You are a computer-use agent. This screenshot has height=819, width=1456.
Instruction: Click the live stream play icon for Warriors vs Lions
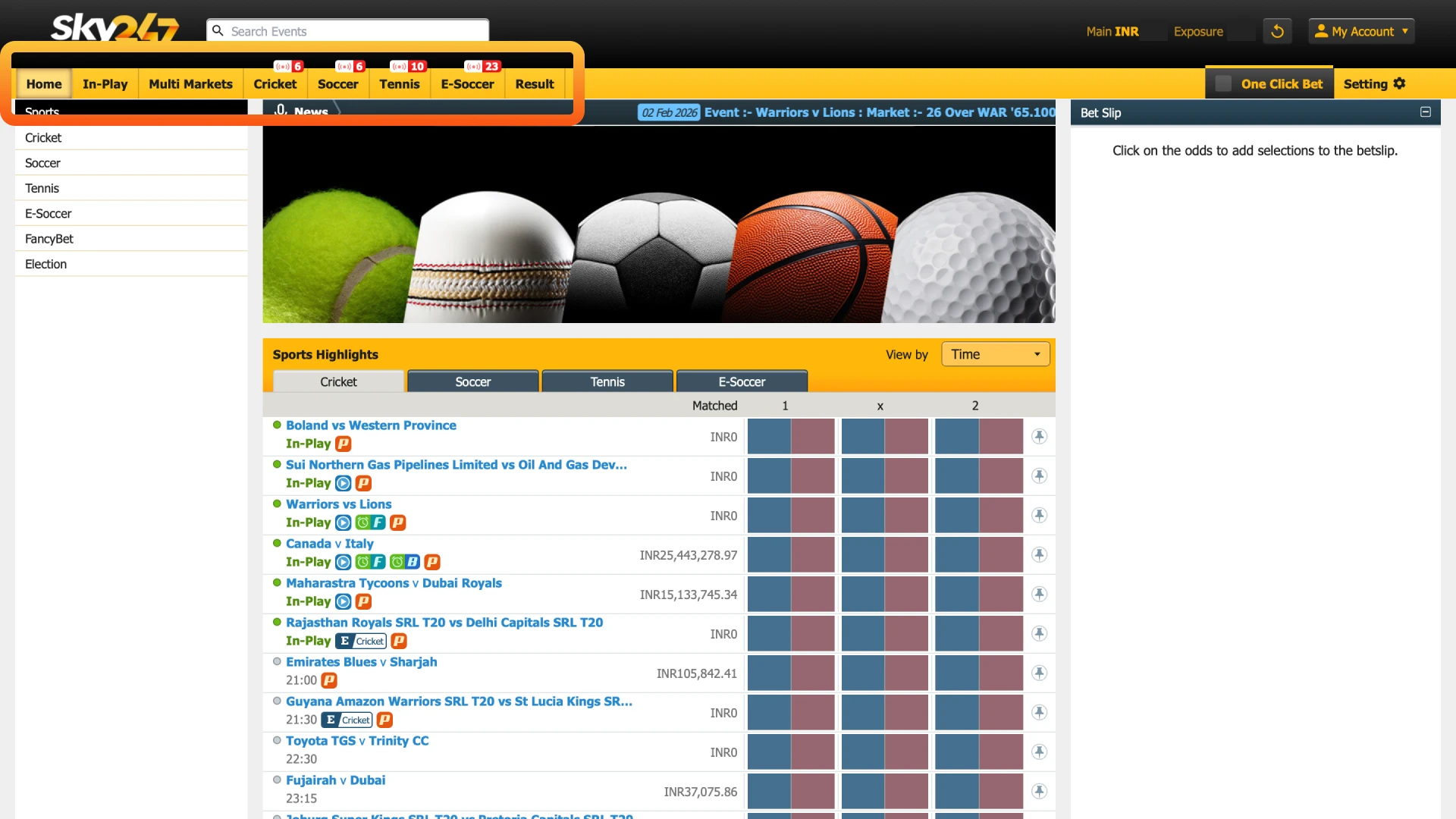(x=343, y=522)
